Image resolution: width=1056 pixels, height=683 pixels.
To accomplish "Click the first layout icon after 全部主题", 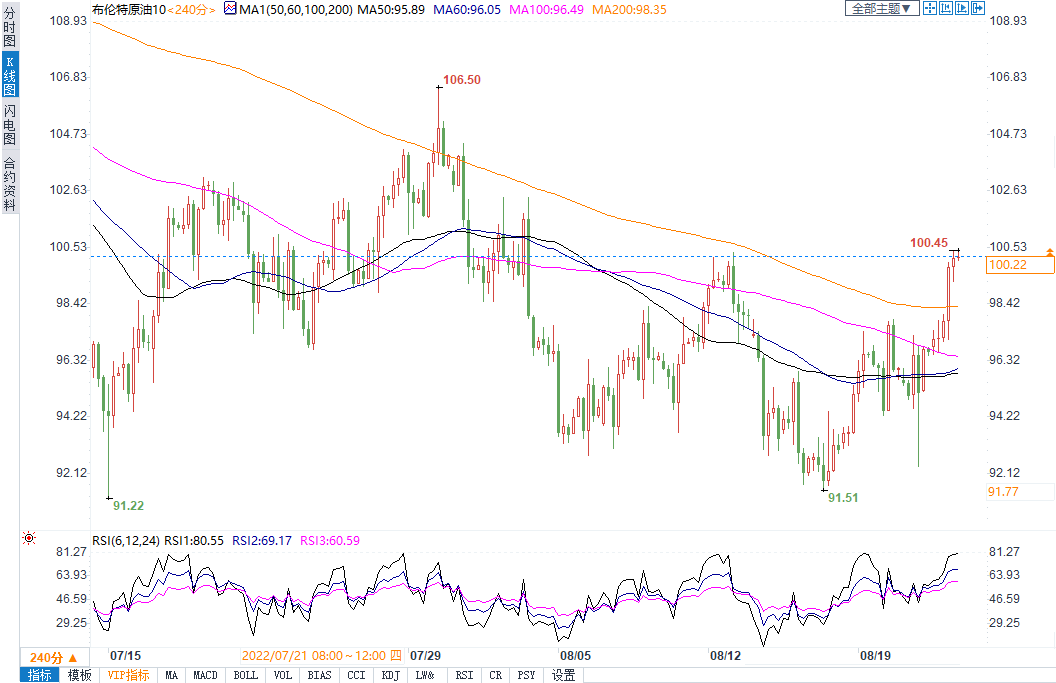I will 929,8.
